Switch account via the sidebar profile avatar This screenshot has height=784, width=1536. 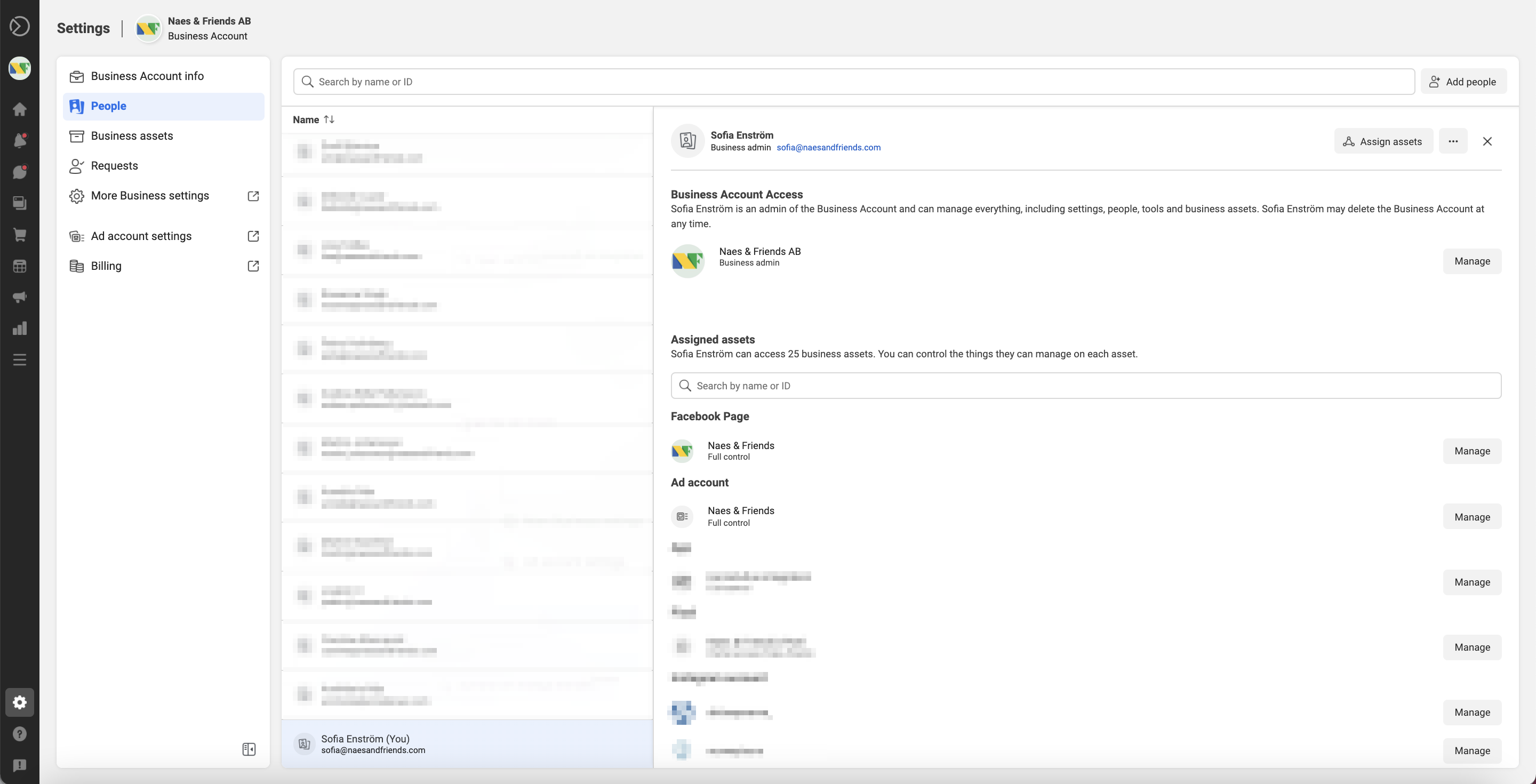20,68
